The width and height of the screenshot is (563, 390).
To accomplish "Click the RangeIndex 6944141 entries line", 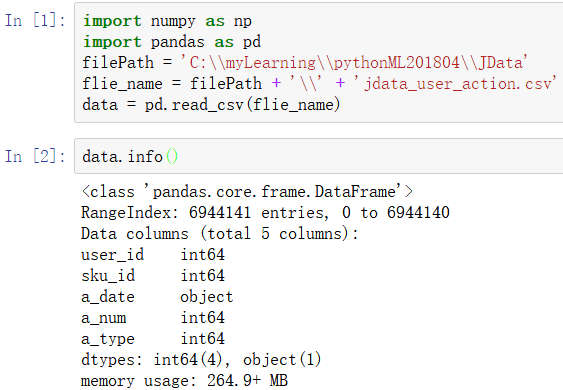I will coord(265,213).
